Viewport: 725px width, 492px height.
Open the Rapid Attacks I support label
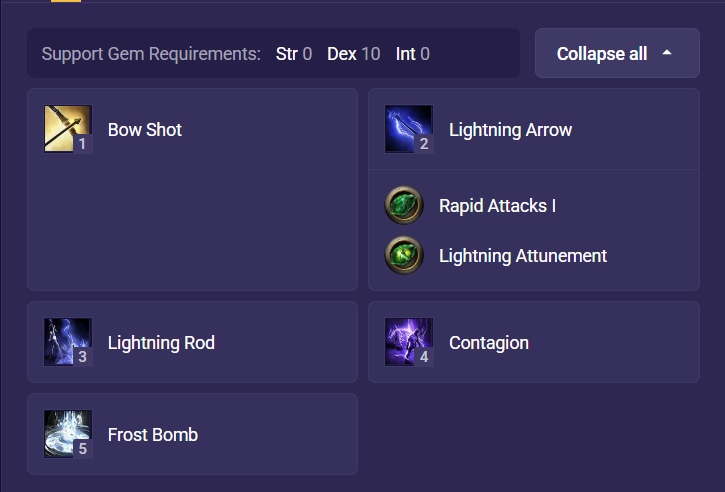tap(498, 206)
